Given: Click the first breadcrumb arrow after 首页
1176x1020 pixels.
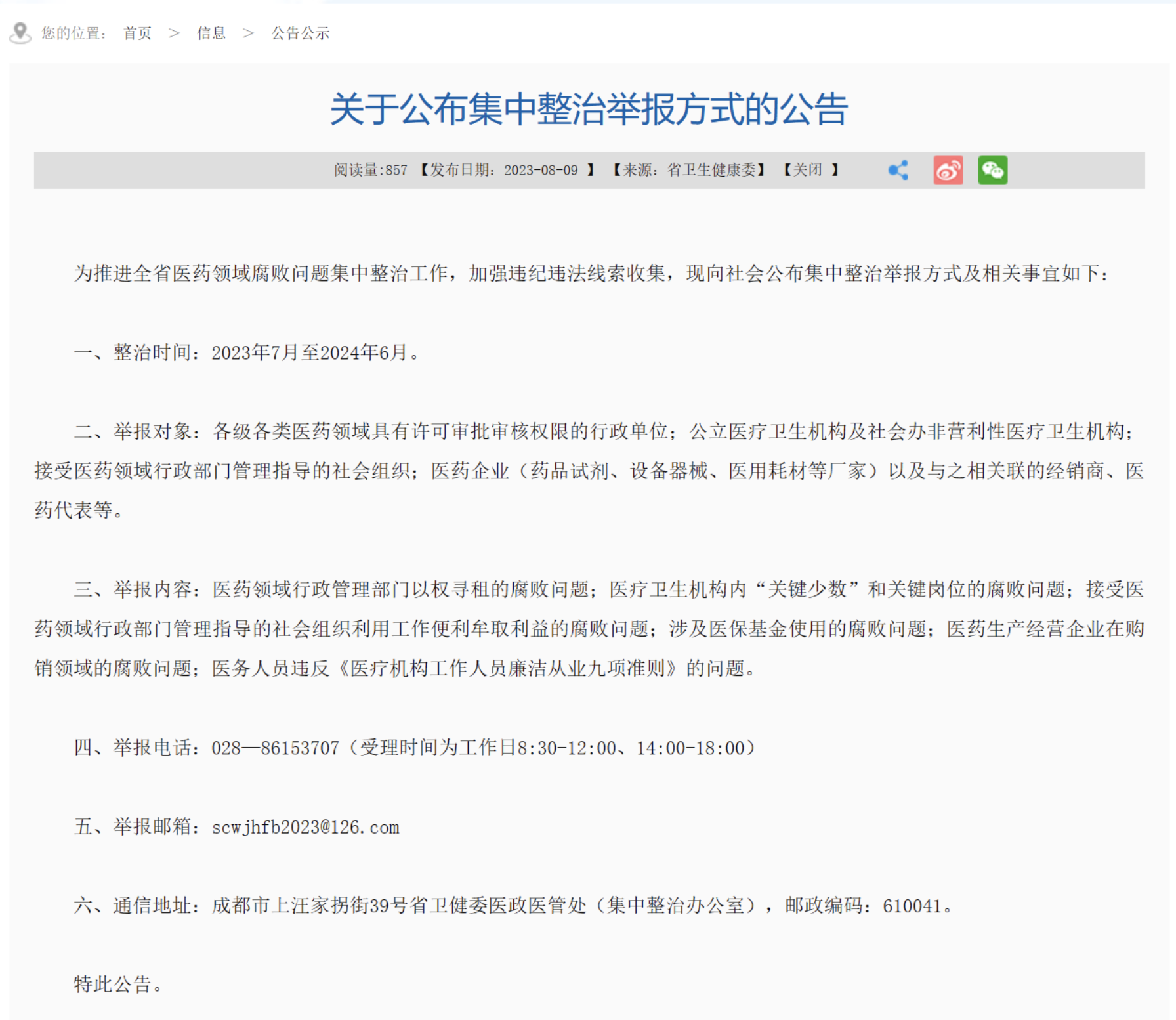Looking at the screenshot, I should pos(174,33).
